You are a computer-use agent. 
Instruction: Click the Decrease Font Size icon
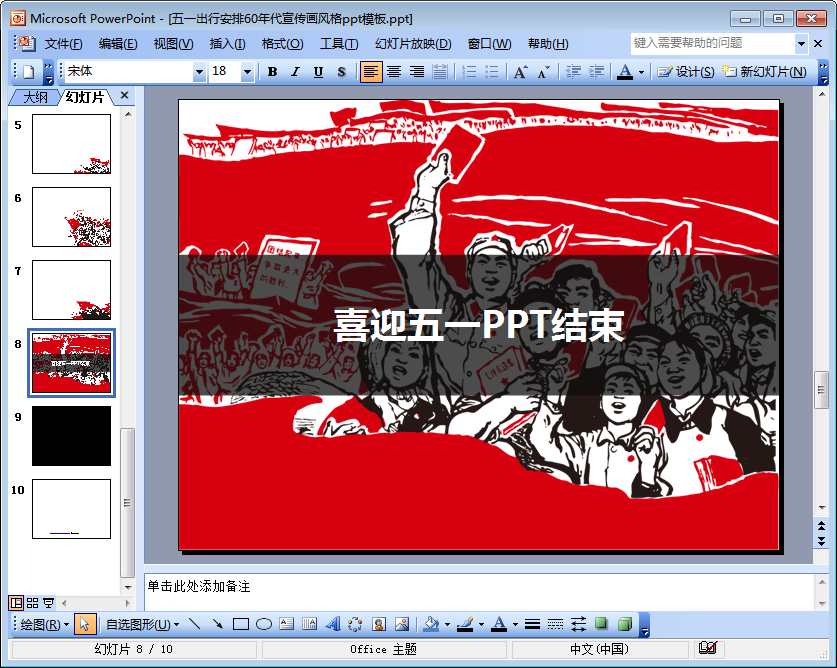(543, 72)
